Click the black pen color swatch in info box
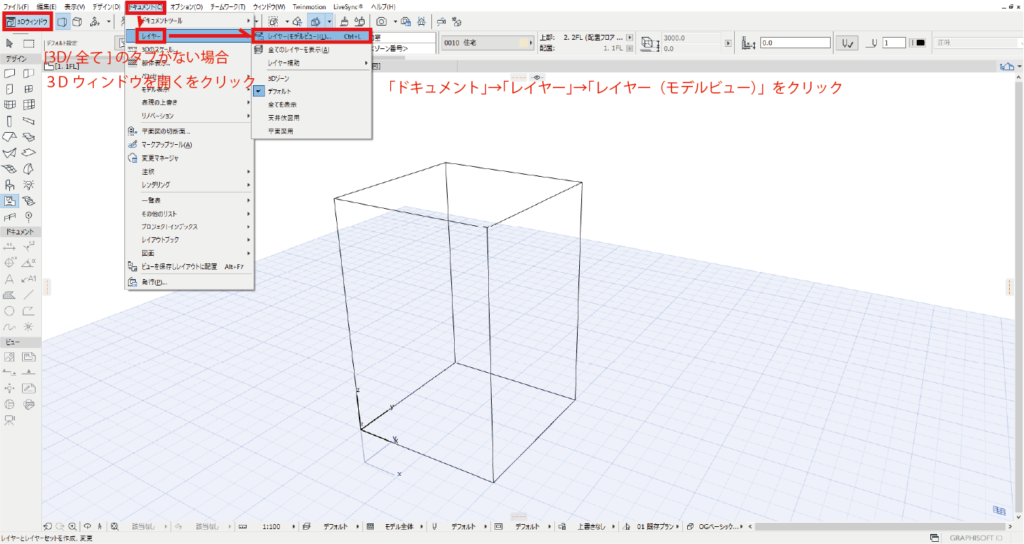The image size is (1024, 544). 920,43
